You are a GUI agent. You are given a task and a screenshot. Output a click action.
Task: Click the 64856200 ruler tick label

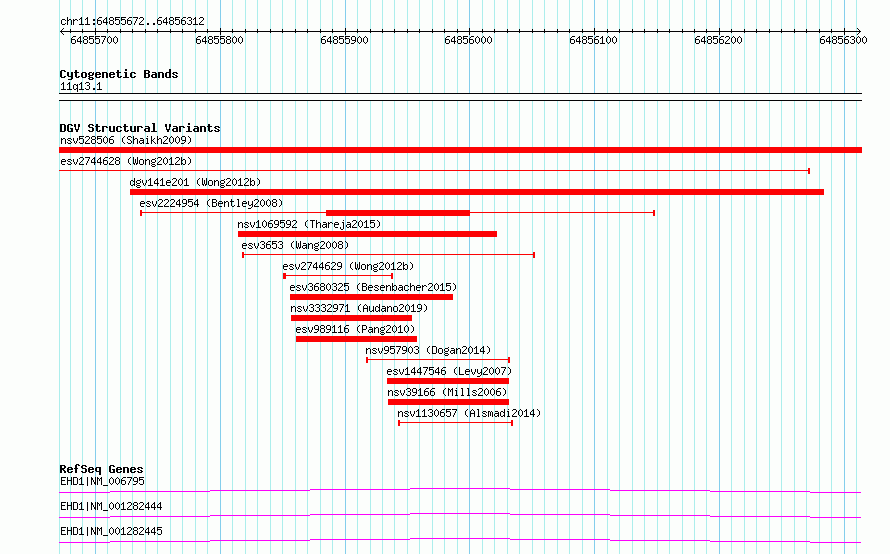[718, 40]
